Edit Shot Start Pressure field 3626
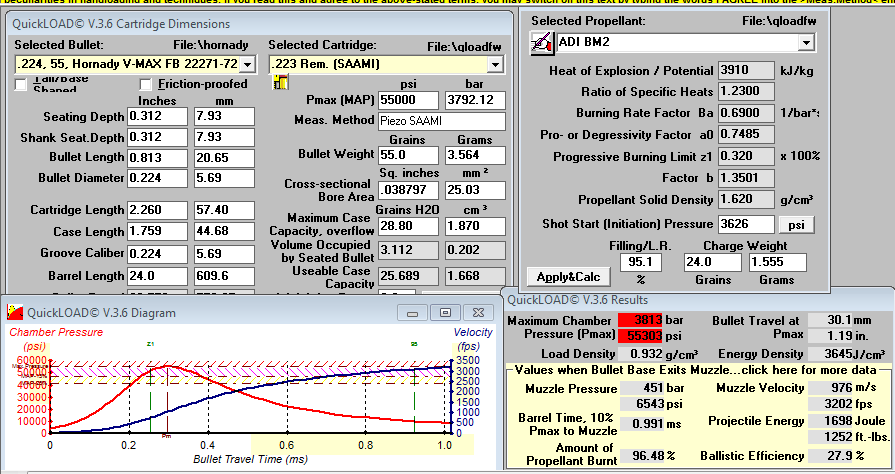The image size is (895, 474). point(746,224)
